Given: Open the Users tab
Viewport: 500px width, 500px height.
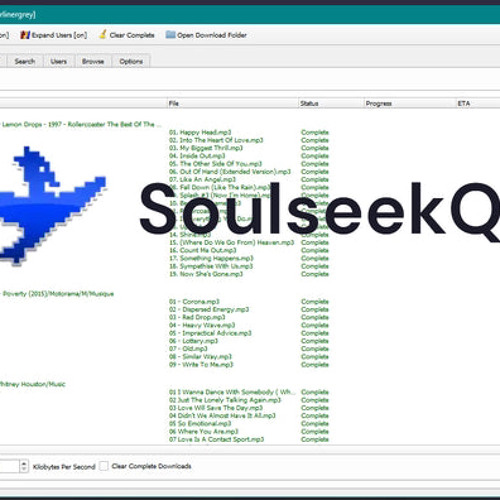Looking at the screenshot, I should [x=59, y=61].
